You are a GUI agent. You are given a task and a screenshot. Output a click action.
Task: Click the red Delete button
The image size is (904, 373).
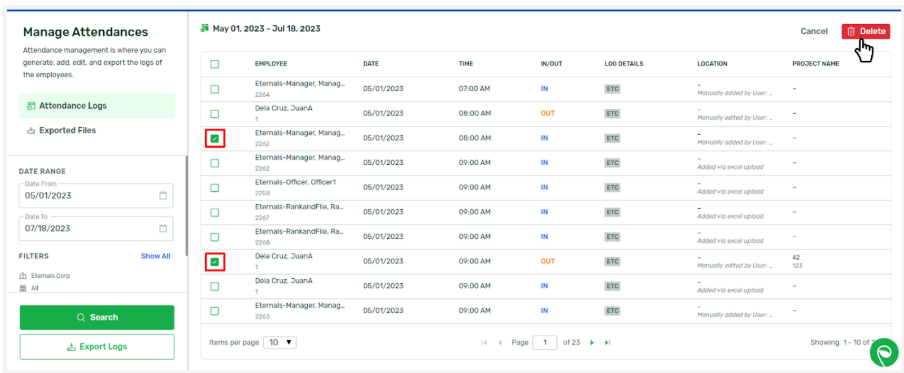866,32
